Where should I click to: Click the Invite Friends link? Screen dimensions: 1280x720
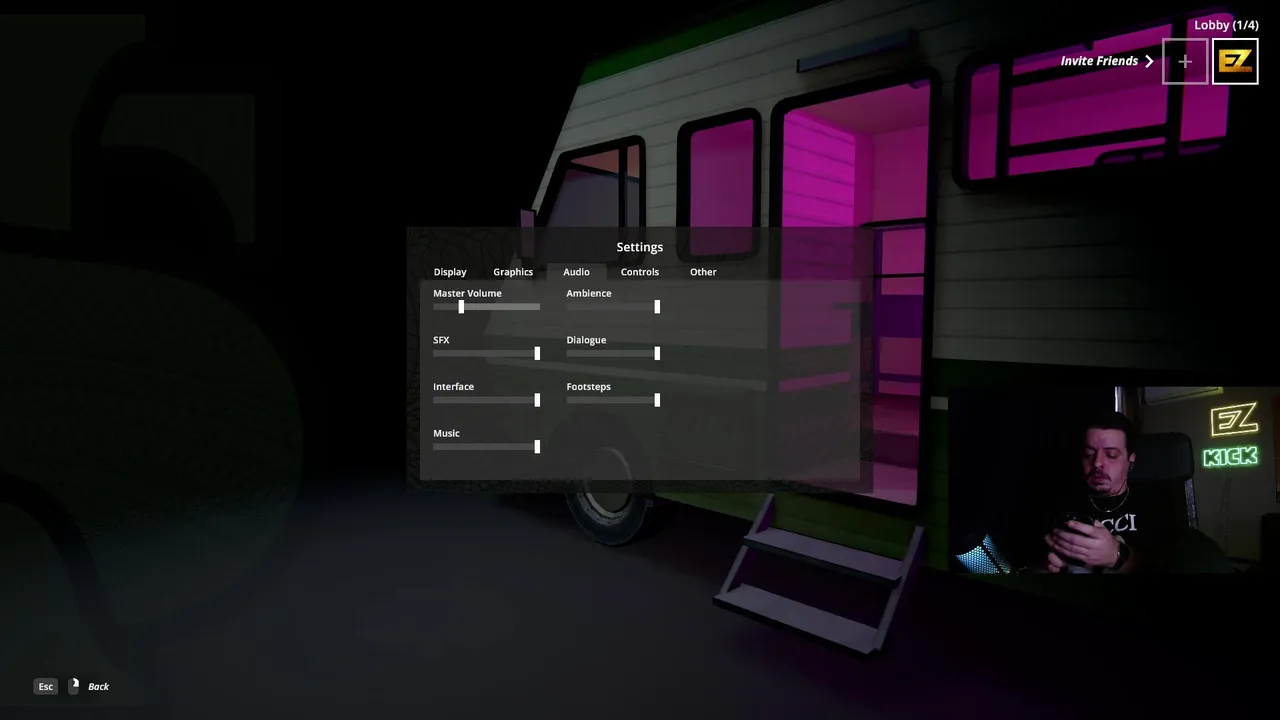coord(1099,61)
